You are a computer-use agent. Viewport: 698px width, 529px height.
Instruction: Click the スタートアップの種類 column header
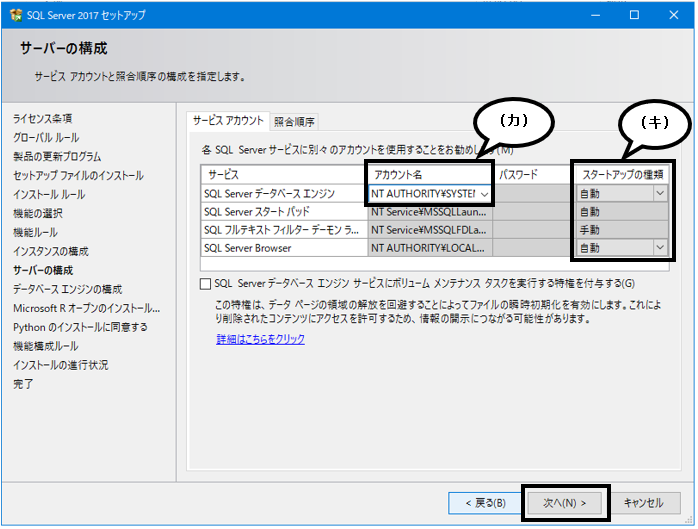[623, 175]
